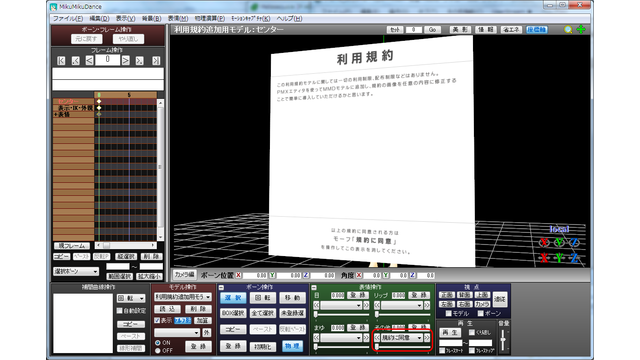Click lower blue Z axis move icon

coord(574,258)
